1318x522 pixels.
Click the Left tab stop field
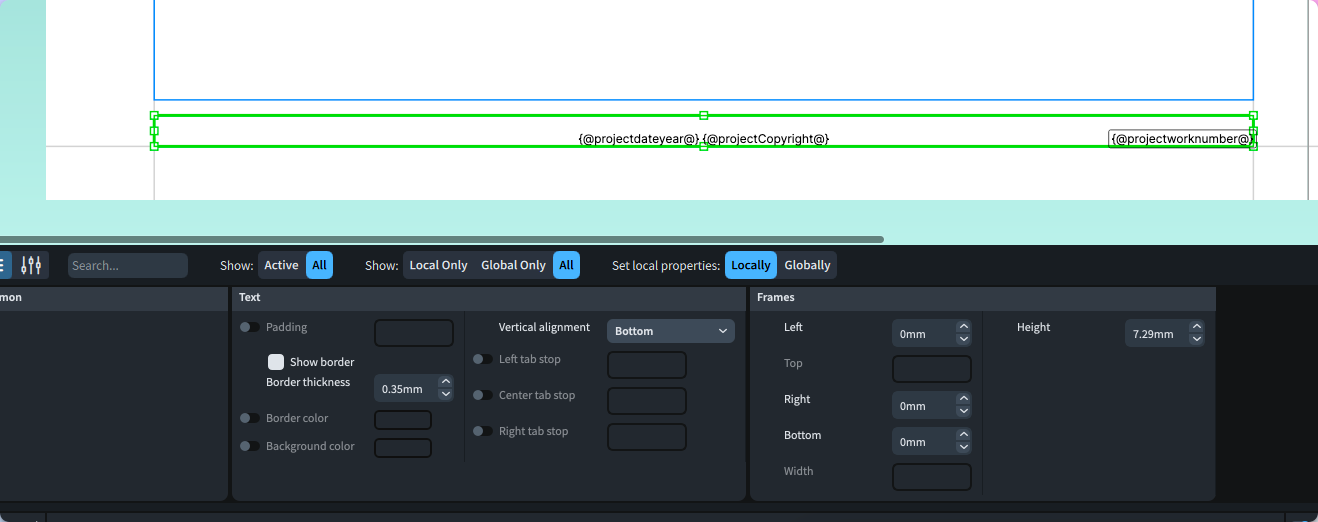647,365
